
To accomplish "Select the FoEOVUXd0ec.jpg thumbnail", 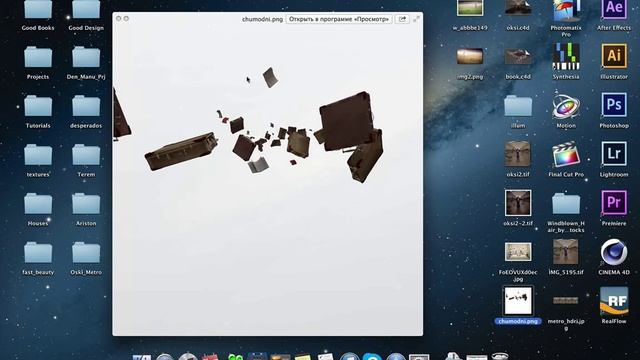I will 518,252.
